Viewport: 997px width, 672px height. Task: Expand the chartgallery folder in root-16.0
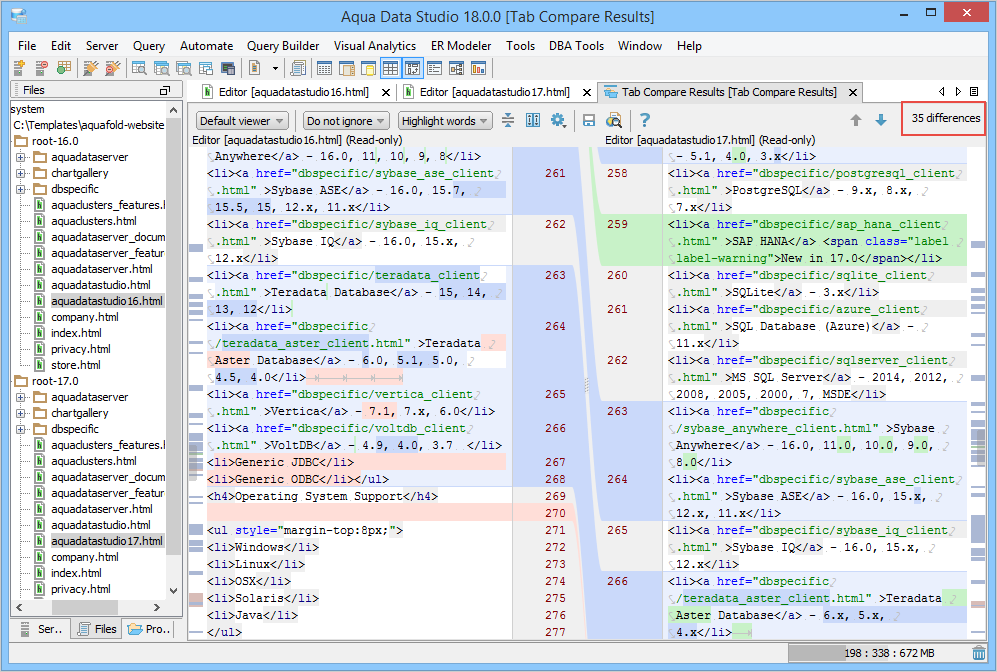(20, 173)
